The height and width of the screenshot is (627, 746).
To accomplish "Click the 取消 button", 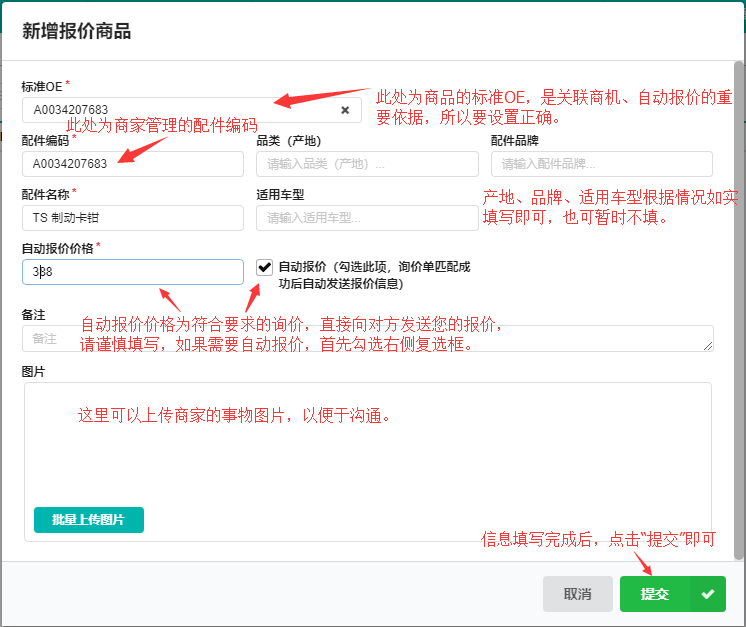I will 577,594.
